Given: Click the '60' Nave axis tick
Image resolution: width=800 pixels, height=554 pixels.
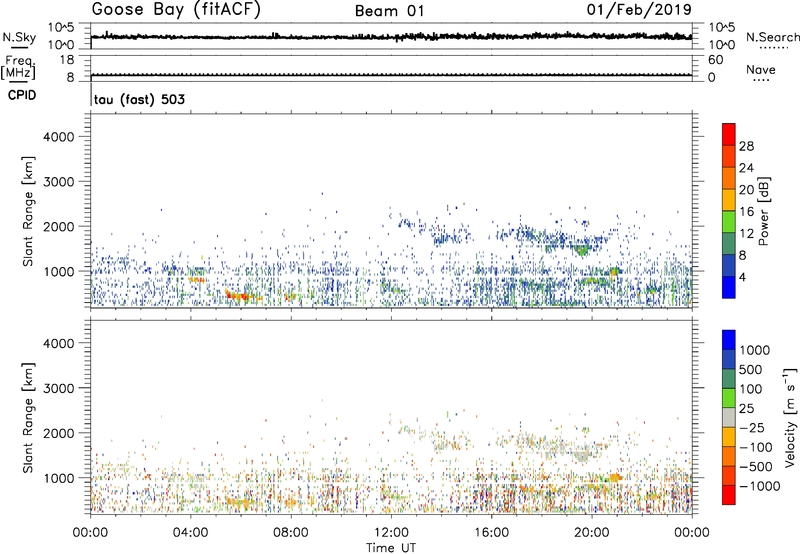Looking at the screenshot, I should click(x=716, y=60).
